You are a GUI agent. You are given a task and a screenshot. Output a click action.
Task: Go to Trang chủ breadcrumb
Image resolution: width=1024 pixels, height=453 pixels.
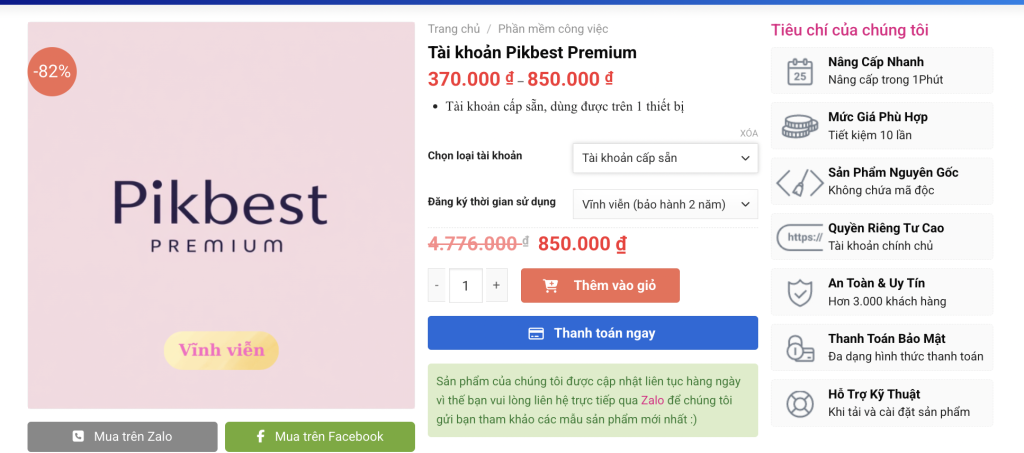(x=452, y=29)
